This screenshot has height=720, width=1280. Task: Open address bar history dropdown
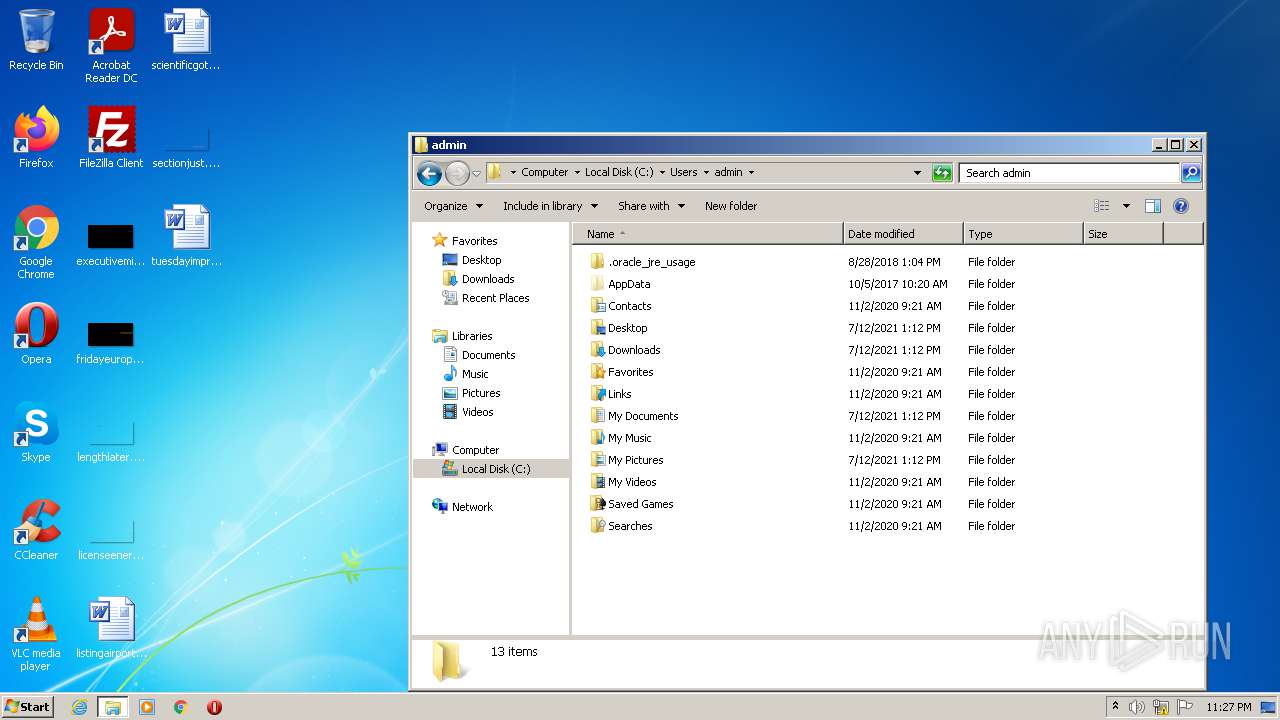(x=917, y=173)
